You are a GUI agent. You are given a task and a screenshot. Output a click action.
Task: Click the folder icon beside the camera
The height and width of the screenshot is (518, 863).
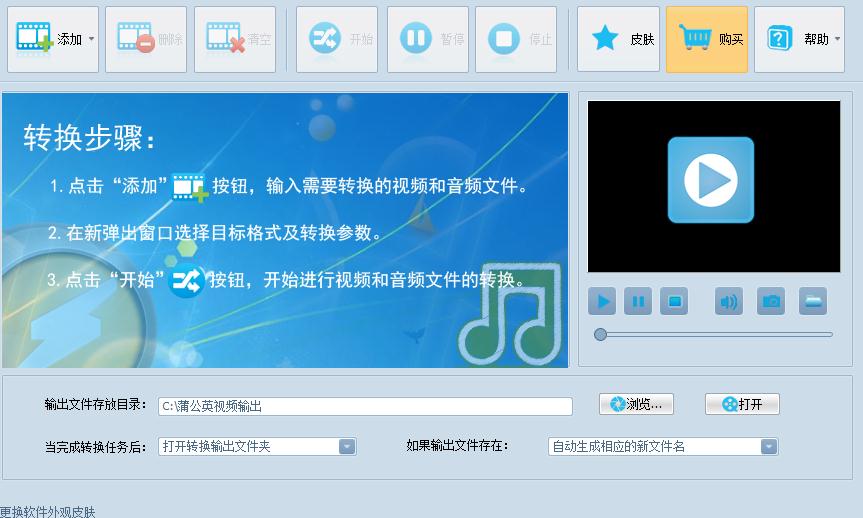(x=813, y=301)
